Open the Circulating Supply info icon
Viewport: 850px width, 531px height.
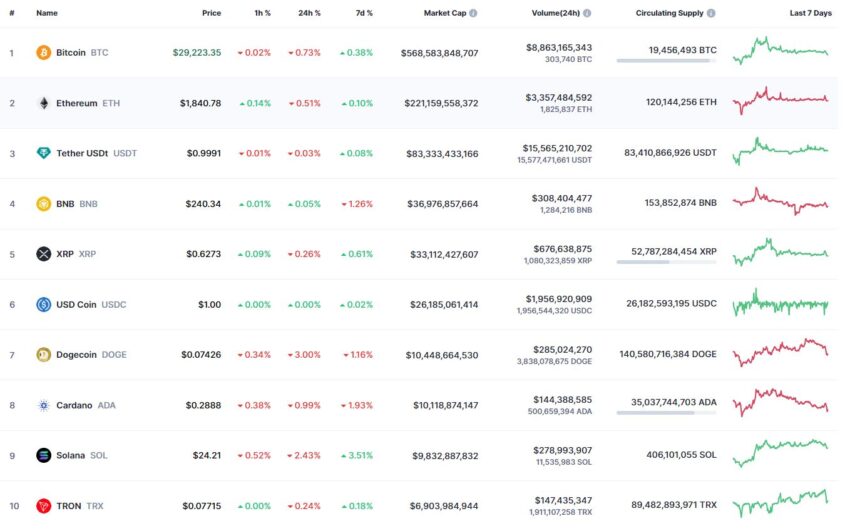(711, 13)
